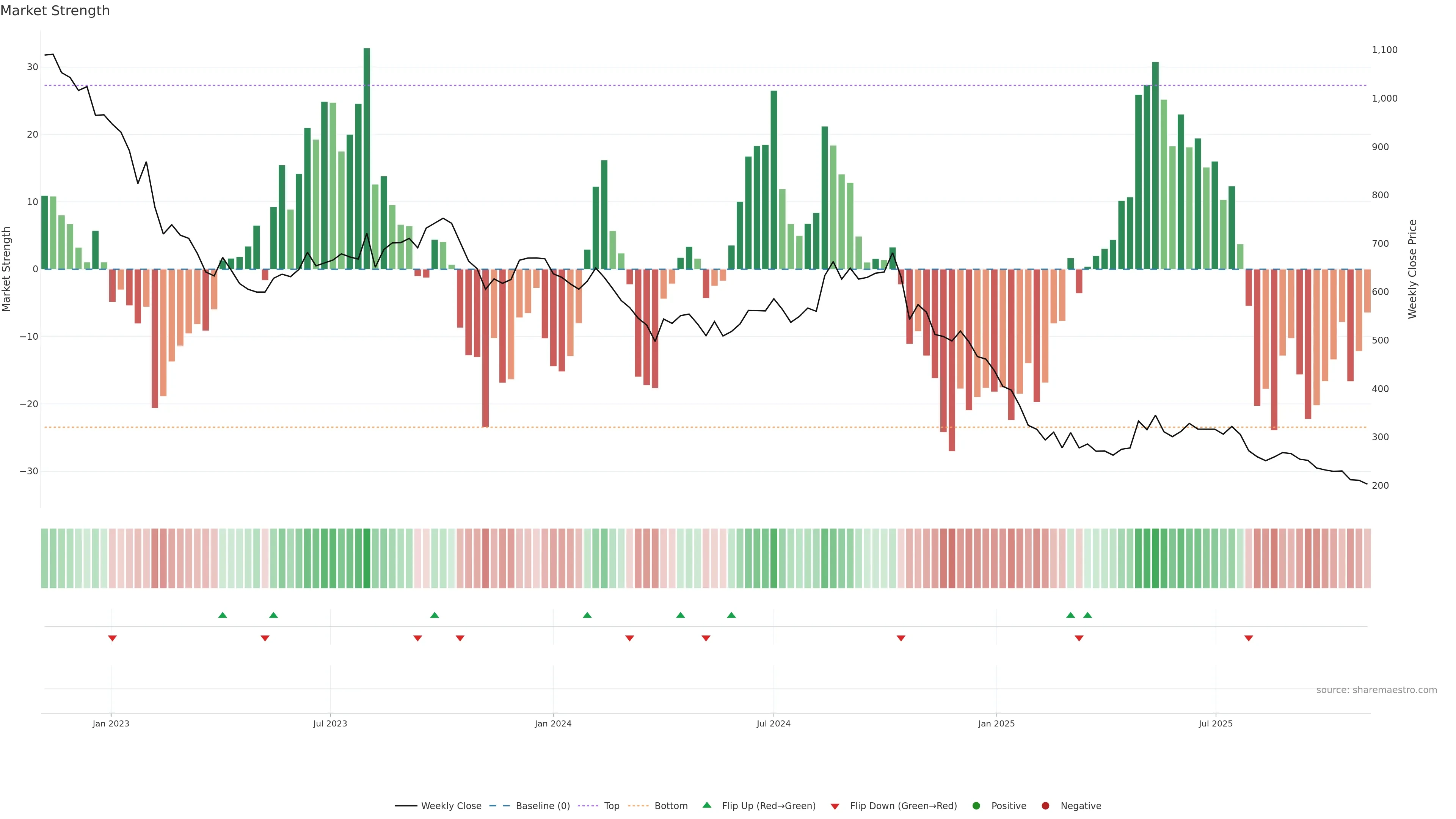This screenshot has height=819, width=1456.
Task: Click first red flip-down marker near Jan 2023
Action: pos(113,638)
